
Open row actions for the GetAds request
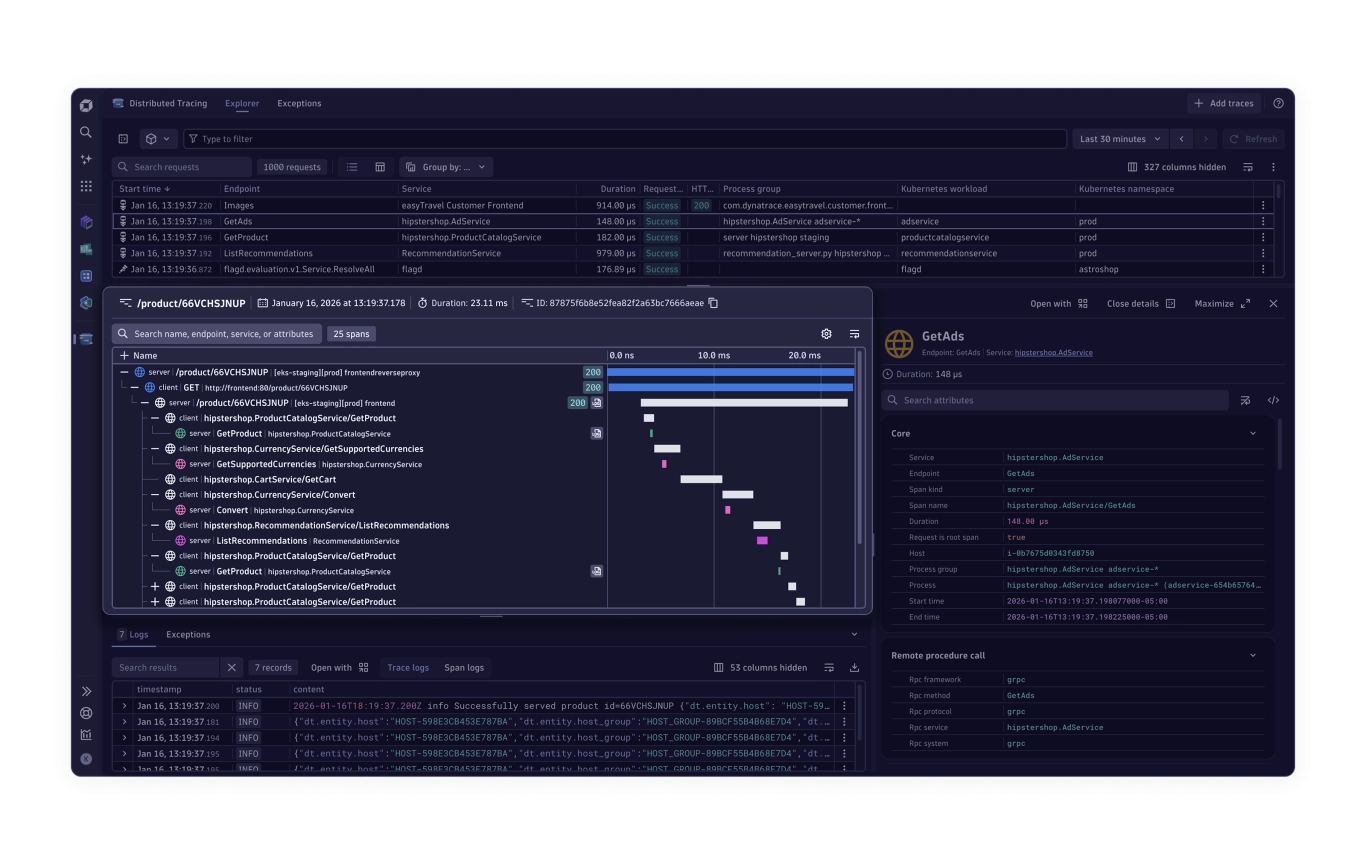tap(1263, 221)
